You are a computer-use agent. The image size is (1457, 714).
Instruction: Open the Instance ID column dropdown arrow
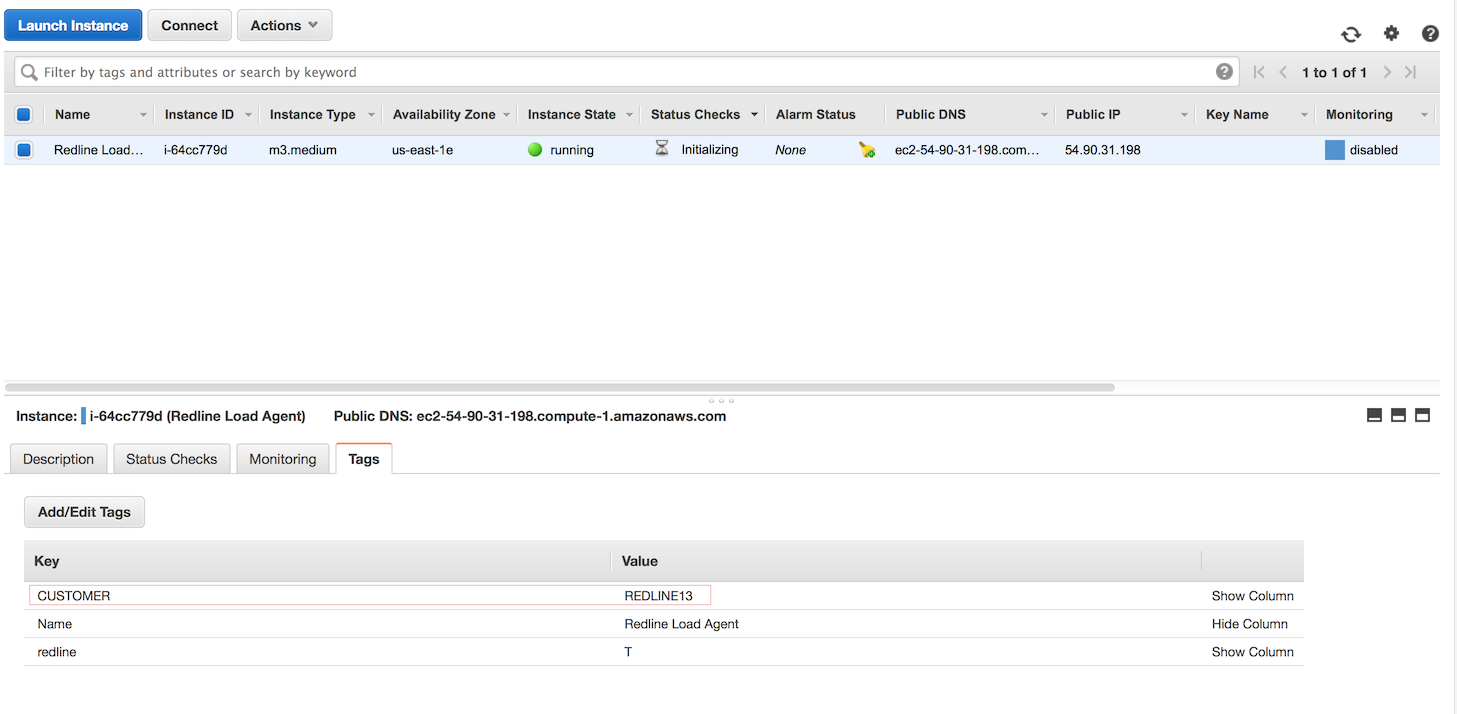[248, 115]
